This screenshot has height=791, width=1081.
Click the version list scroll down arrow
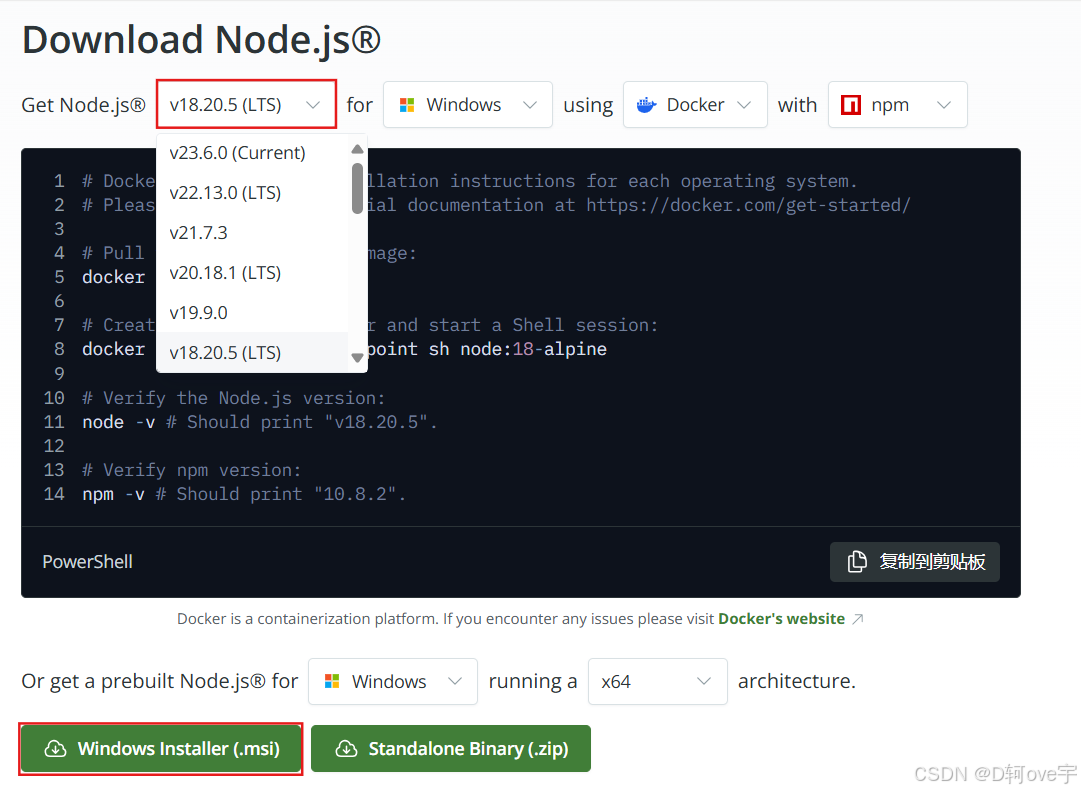click(357, 357)
